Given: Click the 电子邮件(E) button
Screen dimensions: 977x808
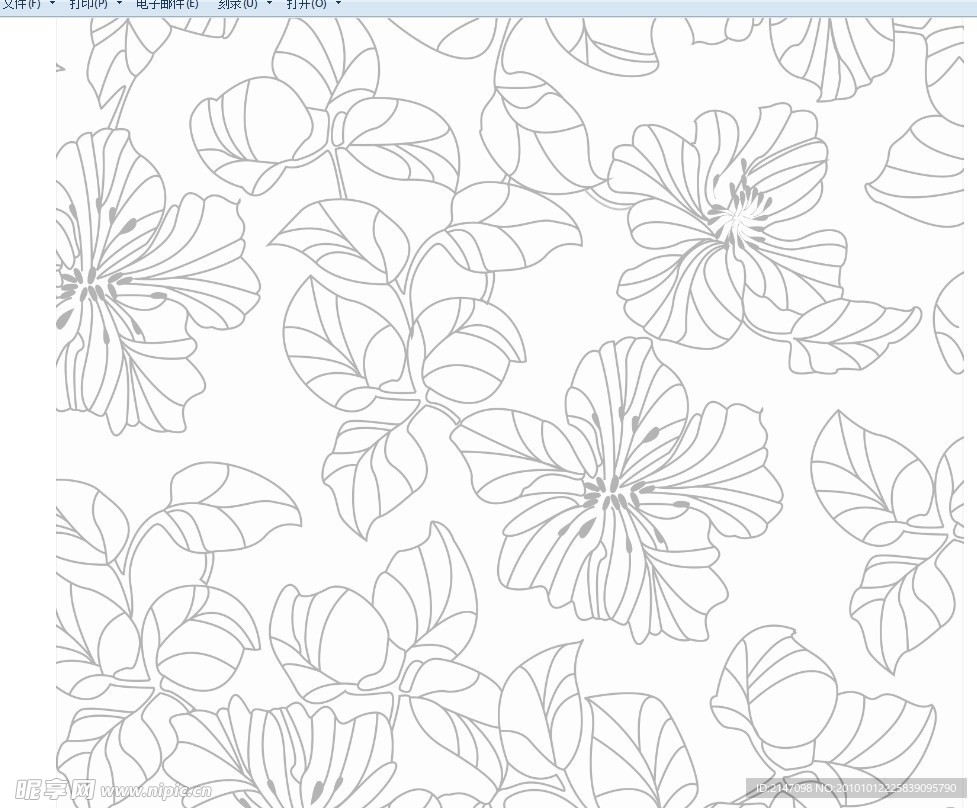Looking at the screenshot, I should (167, 4).
